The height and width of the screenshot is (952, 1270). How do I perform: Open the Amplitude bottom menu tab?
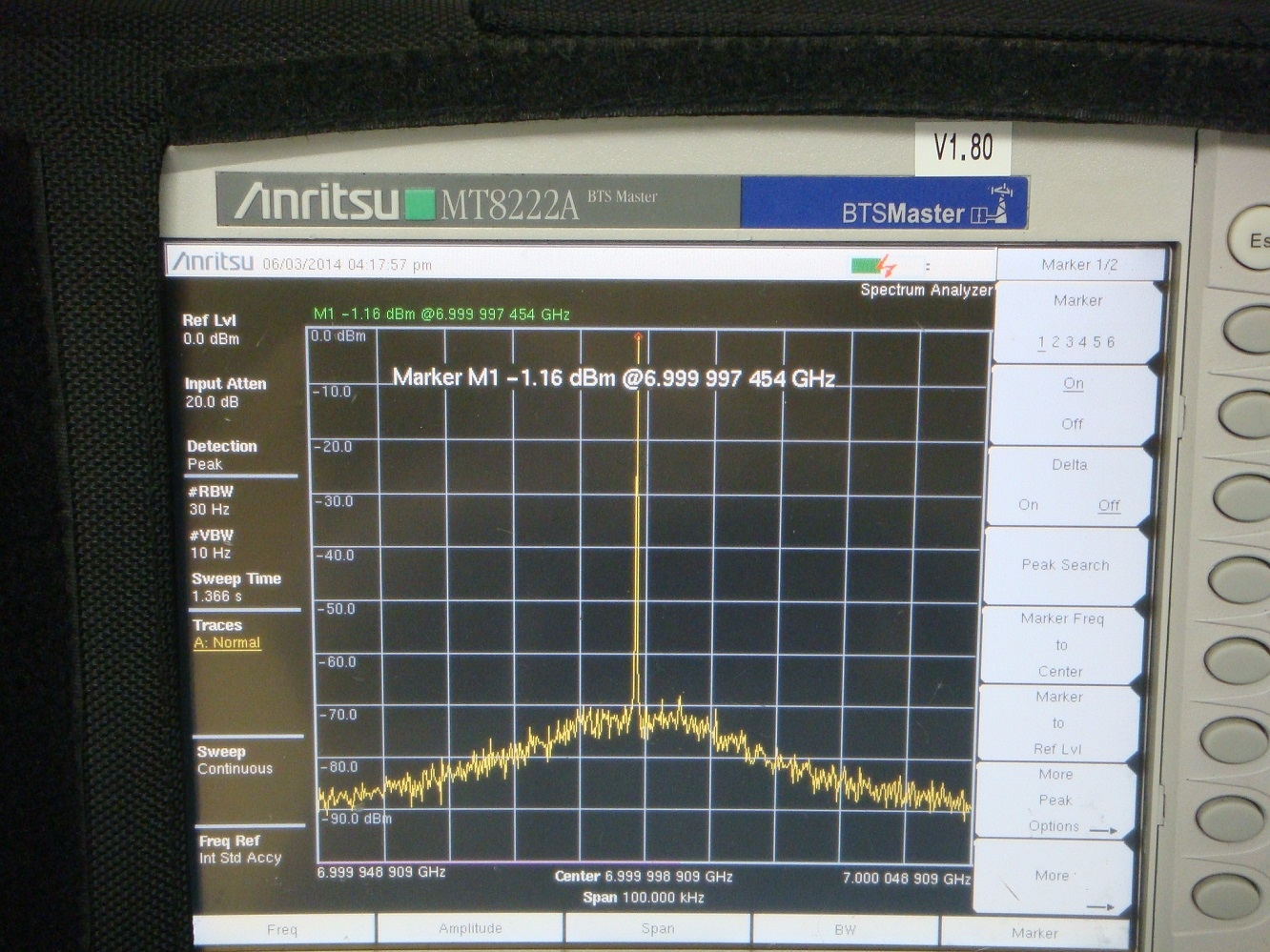470,928
